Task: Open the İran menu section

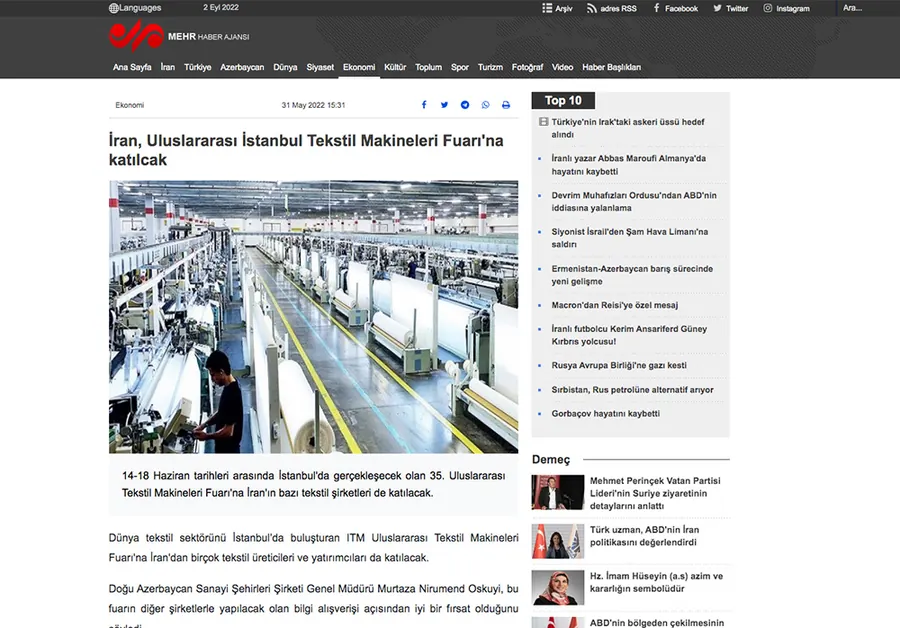Action: [x=168, y=67]
